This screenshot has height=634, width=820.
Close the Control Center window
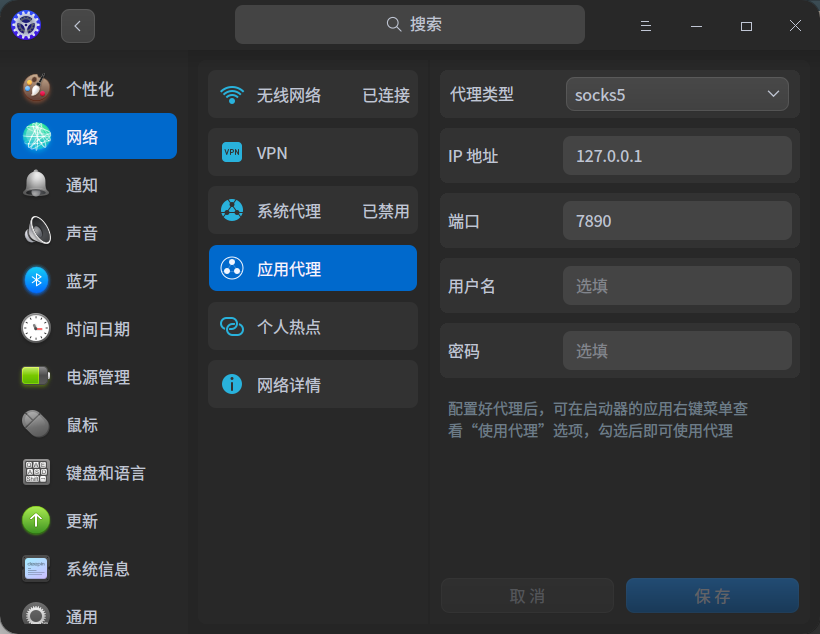click(795, 26)
